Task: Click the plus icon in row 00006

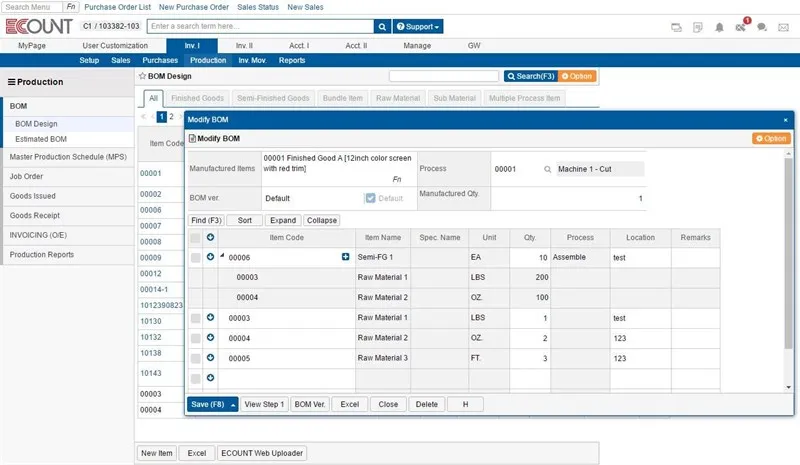Action: (x=346, y=257)
